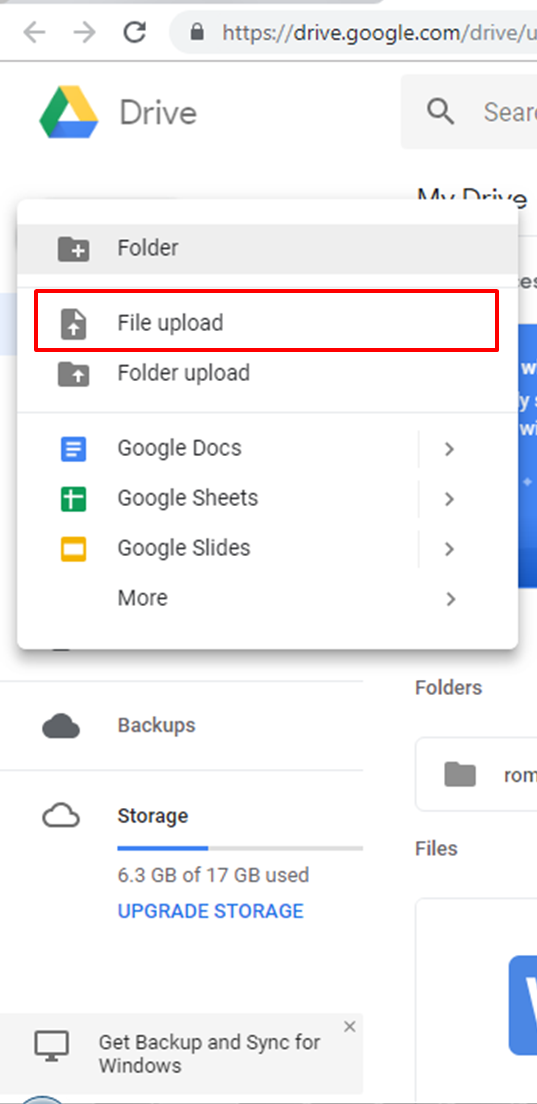This screenshot has width=537, height=1104.
Task: Click the Google Slides icon
Action: pos(73,548)
